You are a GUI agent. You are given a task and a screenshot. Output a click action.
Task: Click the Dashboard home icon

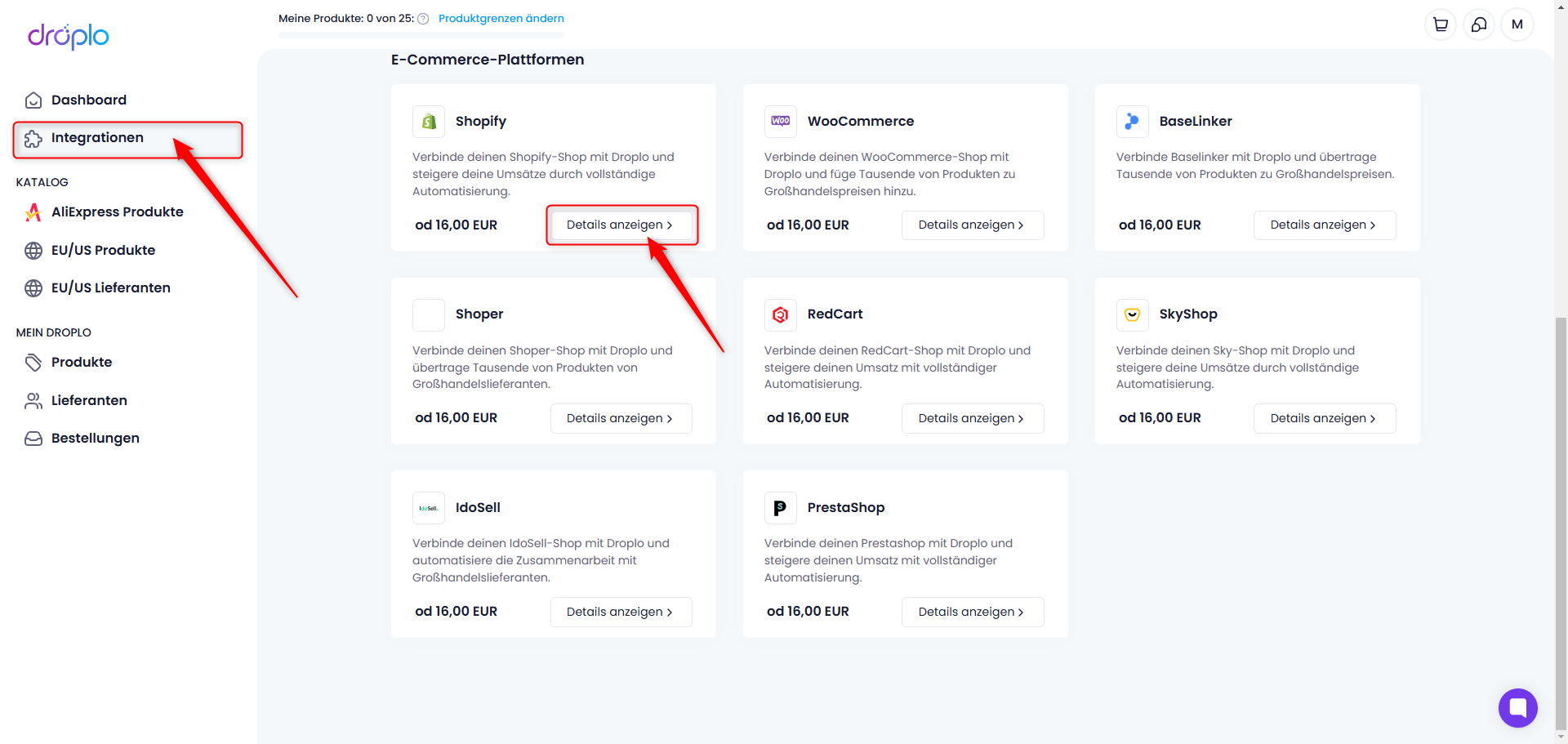pos(33,100)
